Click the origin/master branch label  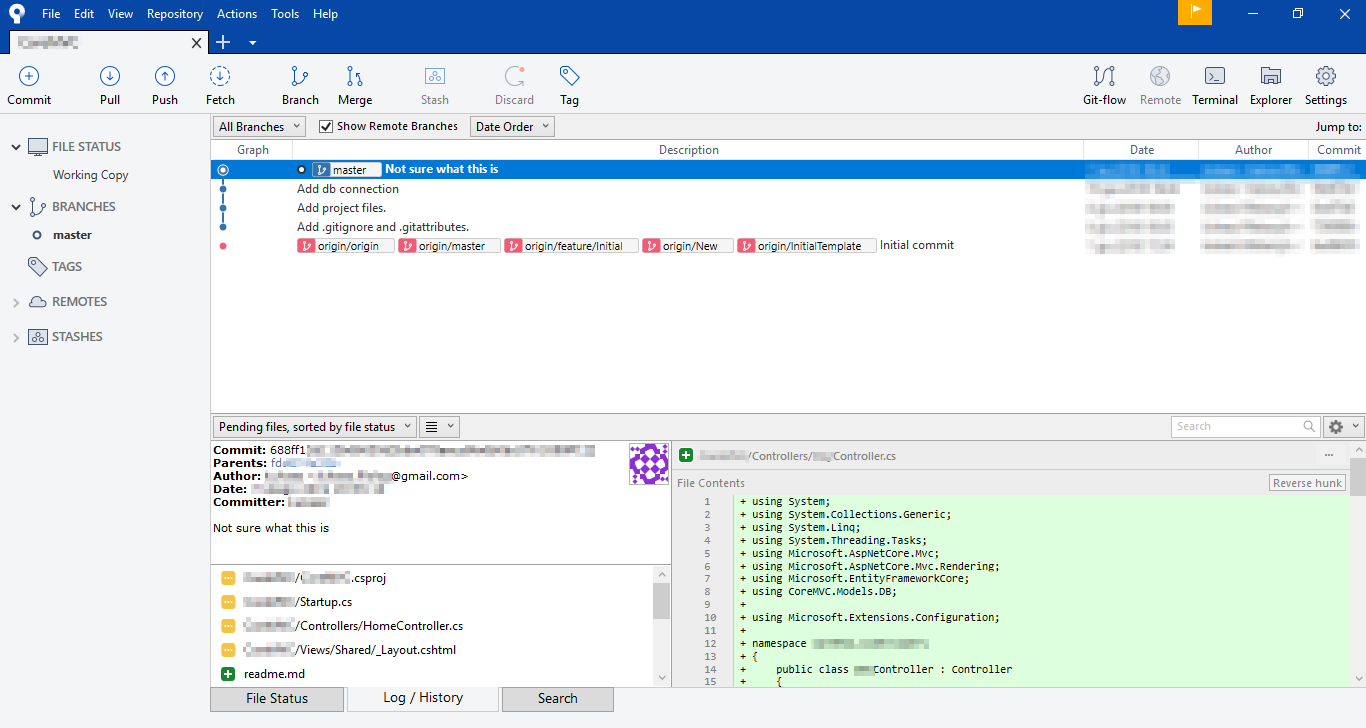point(449,246)
